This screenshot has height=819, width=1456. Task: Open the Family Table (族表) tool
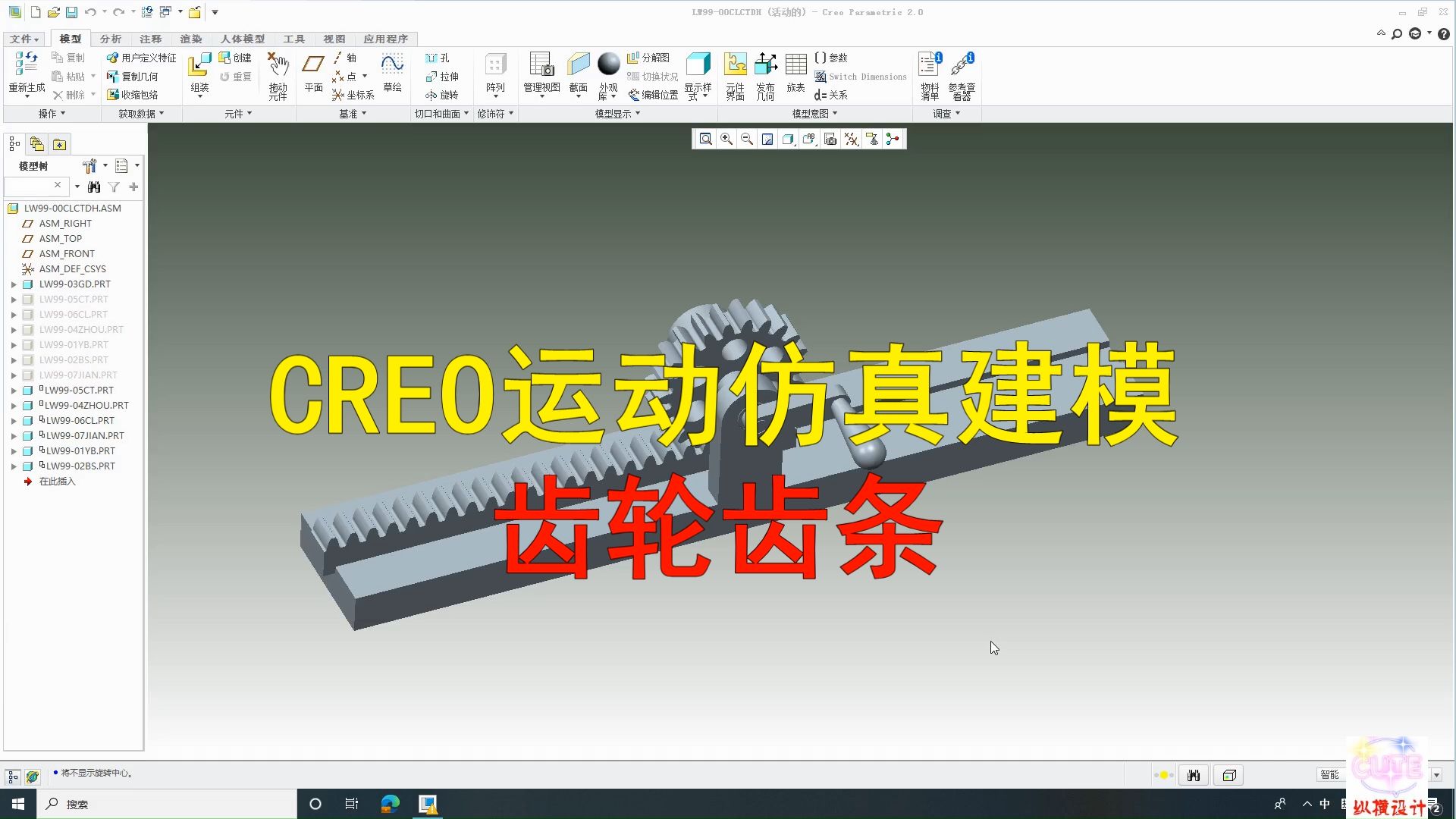click(795, 74)
